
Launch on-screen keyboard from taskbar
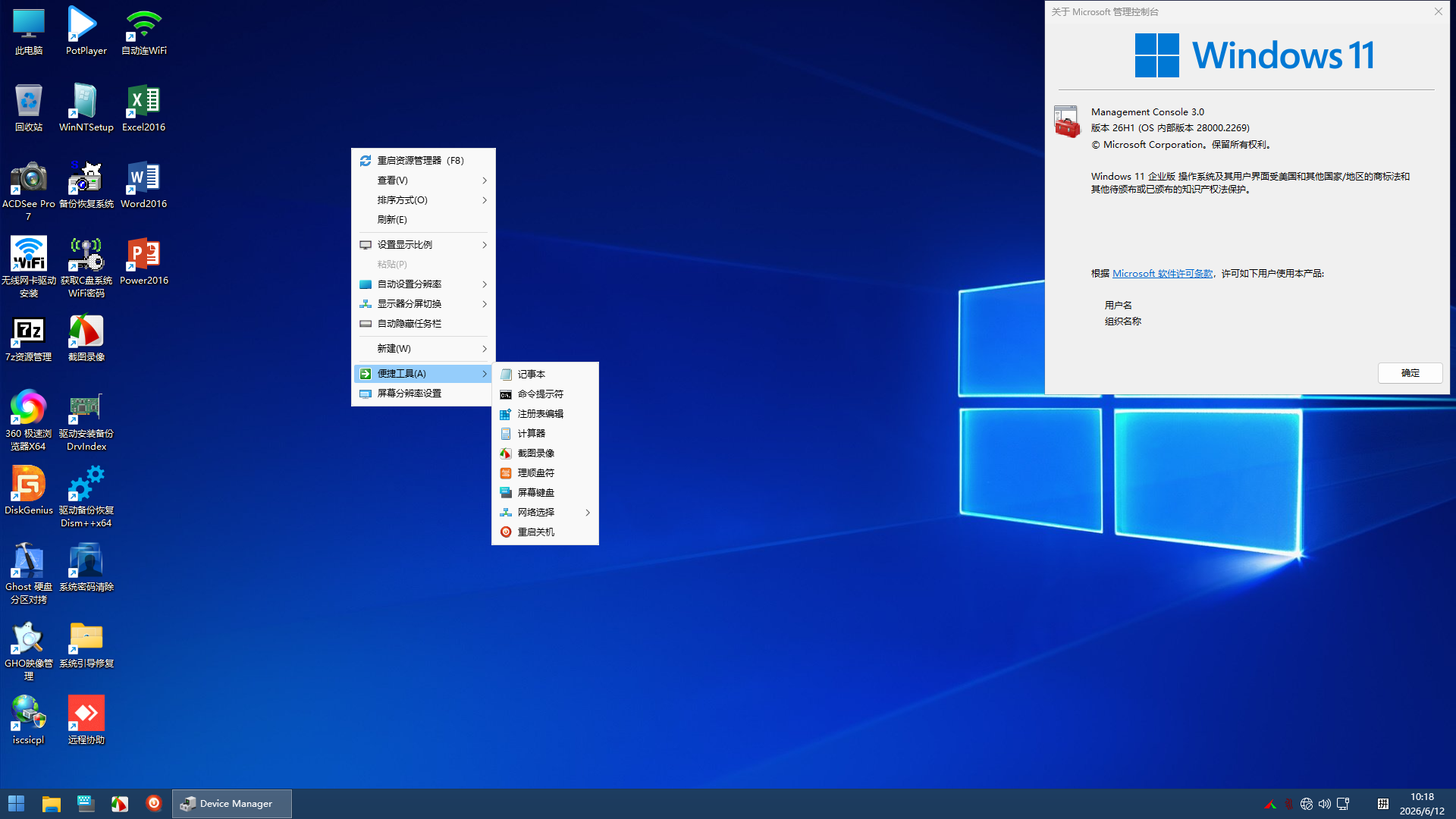point(86,804)
